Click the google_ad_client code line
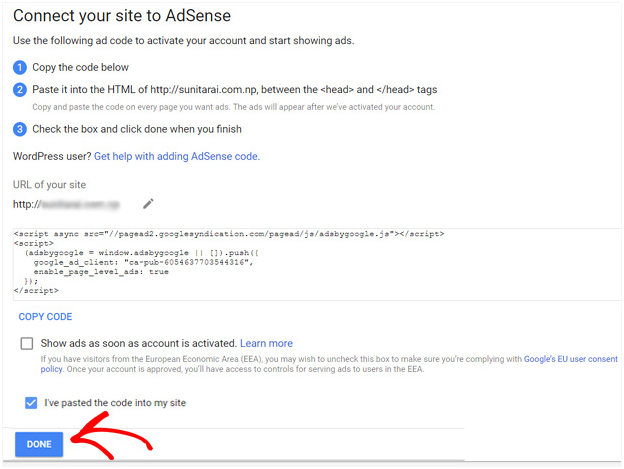This screenshot has width=624, height=469. tap(143, 262)
